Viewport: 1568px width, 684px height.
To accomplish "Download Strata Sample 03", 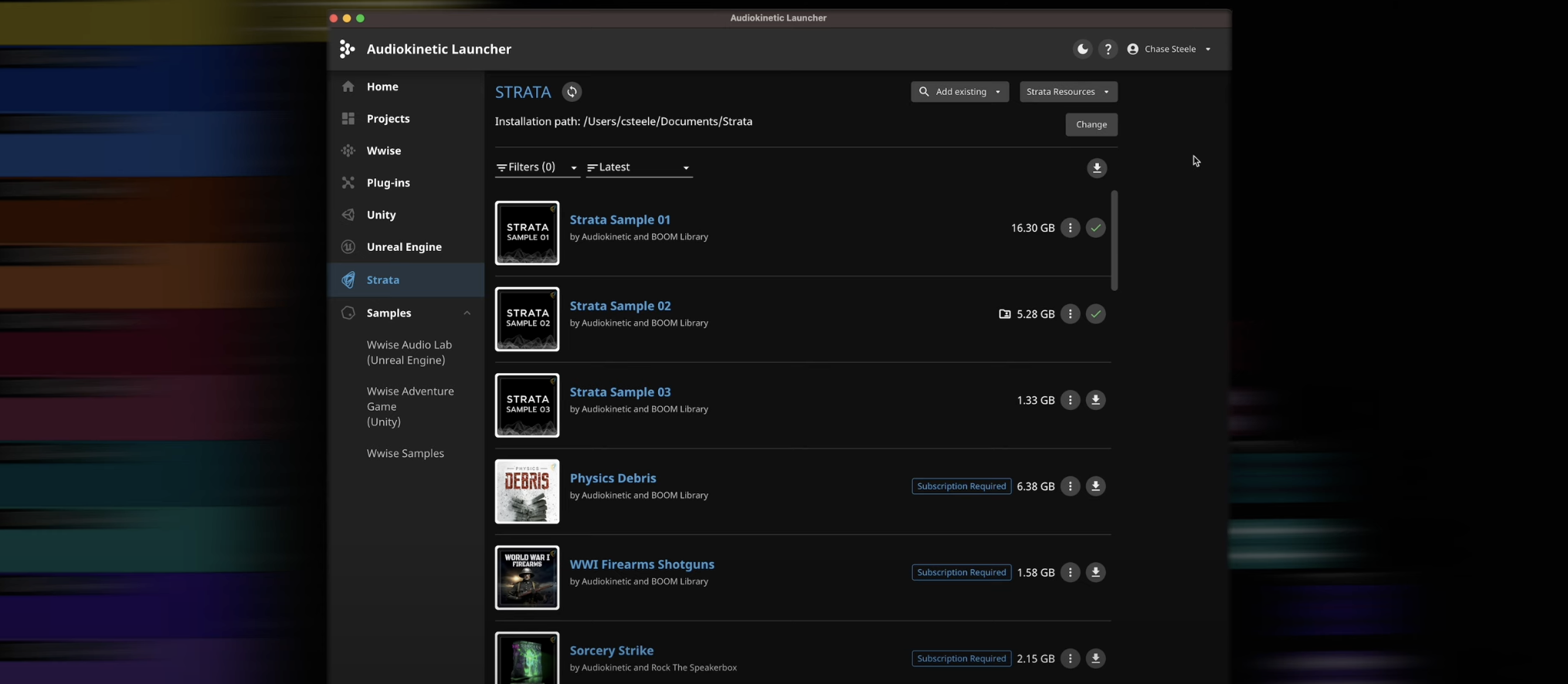I will (1095, 400).
